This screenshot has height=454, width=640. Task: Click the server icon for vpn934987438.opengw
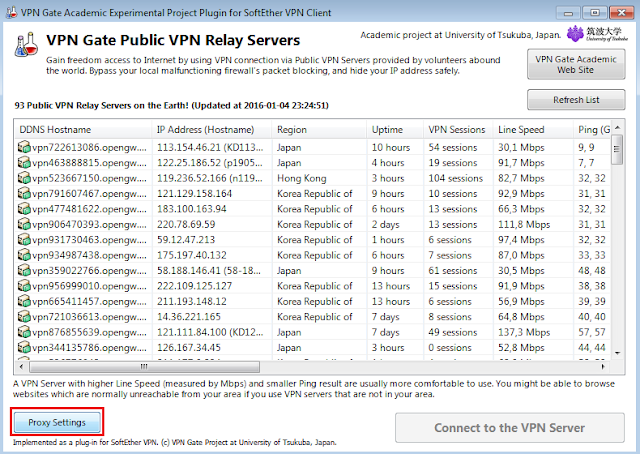tap(24, 255)
